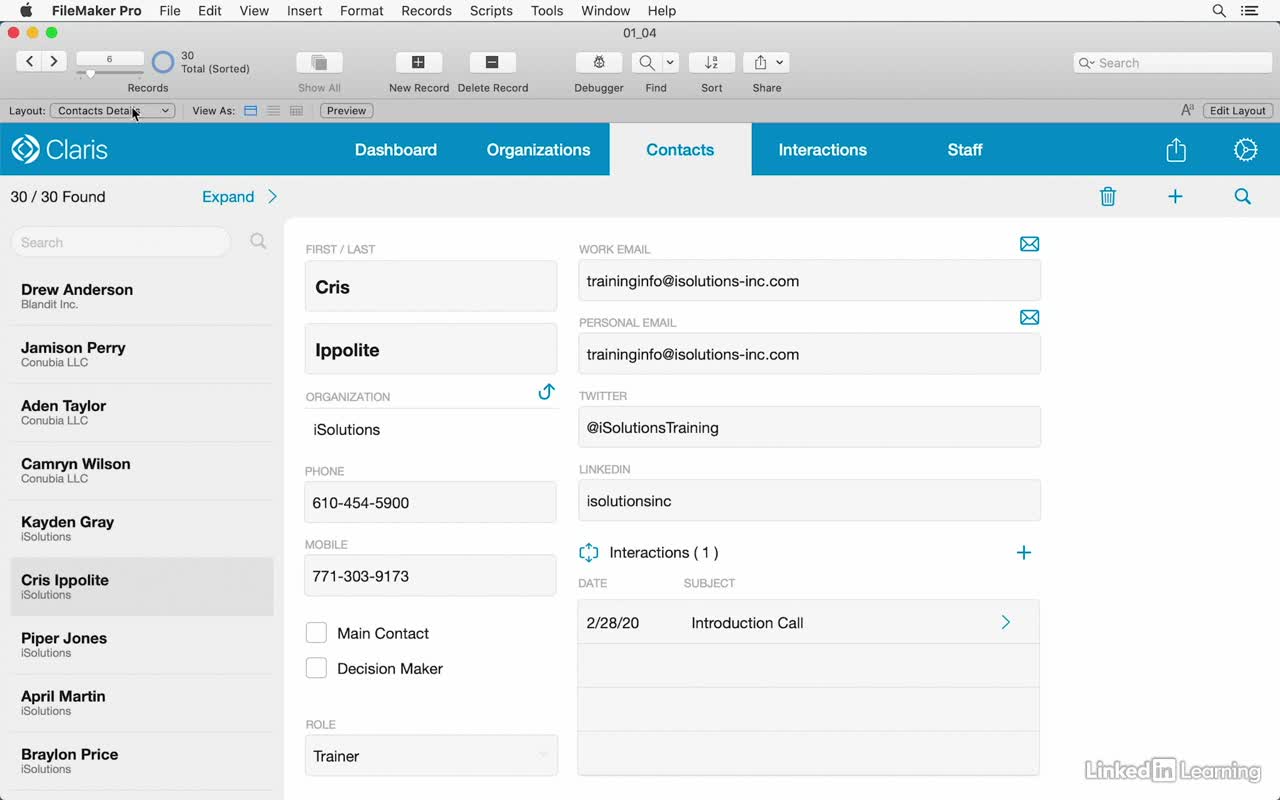This screenshot has height=800, width=1280.
Task: Open quick find search options dropdown
Action: click(1087, 63)
